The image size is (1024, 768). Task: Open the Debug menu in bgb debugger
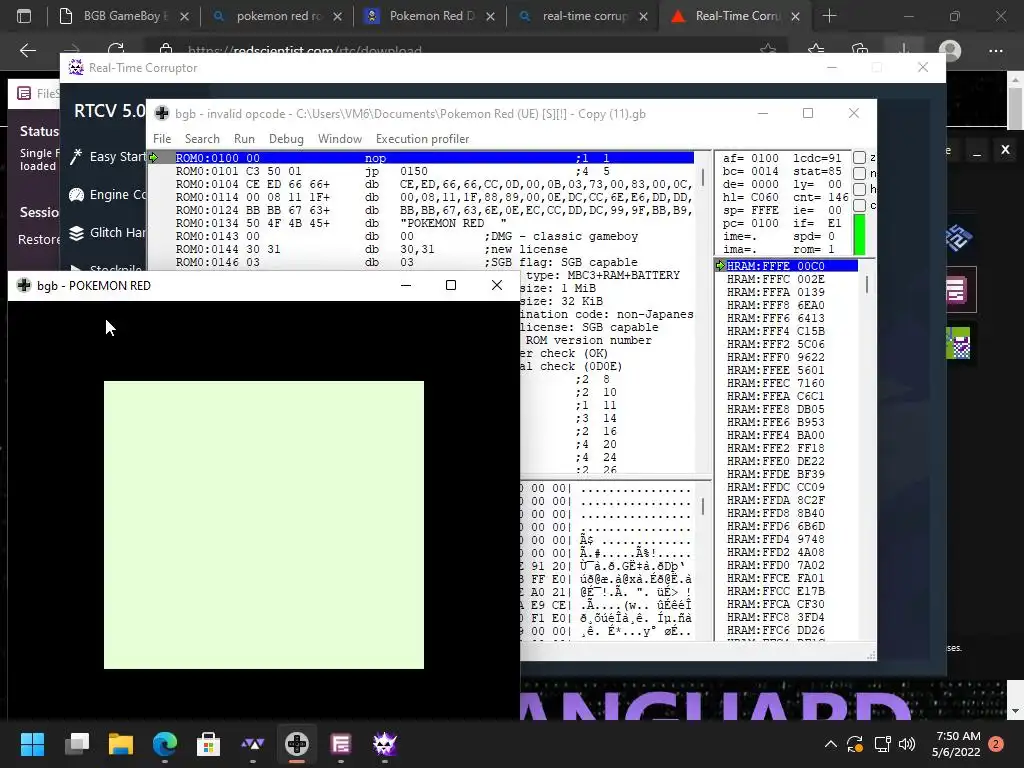point(286,138)
